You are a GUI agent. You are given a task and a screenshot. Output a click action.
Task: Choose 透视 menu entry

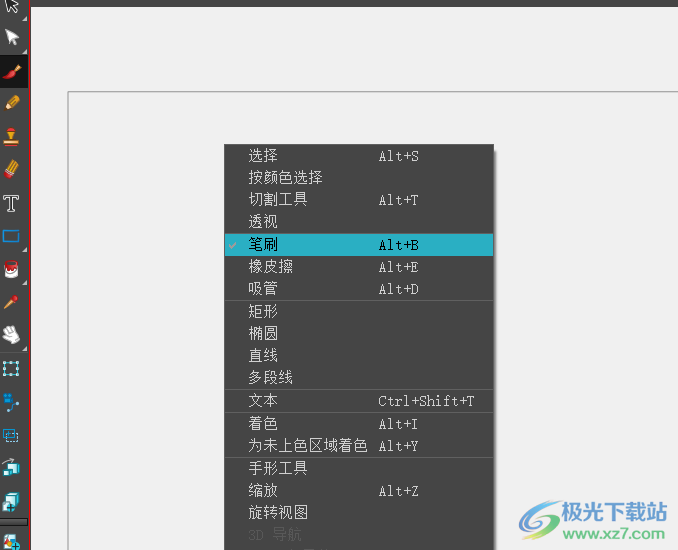(359, 222)
